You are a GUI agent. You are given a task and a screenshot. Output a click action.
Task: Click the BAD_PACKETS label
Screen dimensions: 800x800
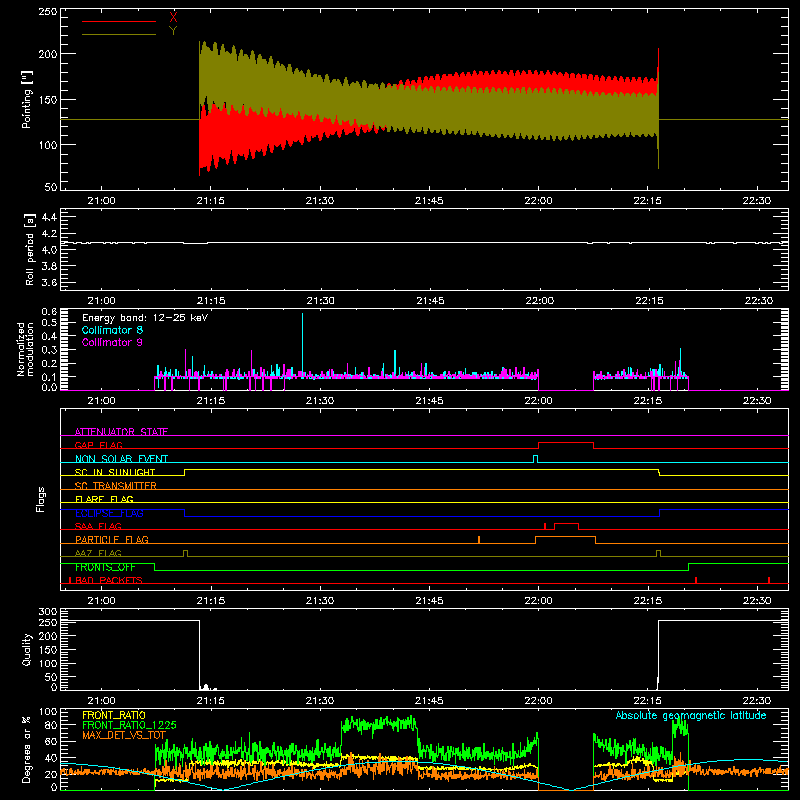tap(109, 580)
